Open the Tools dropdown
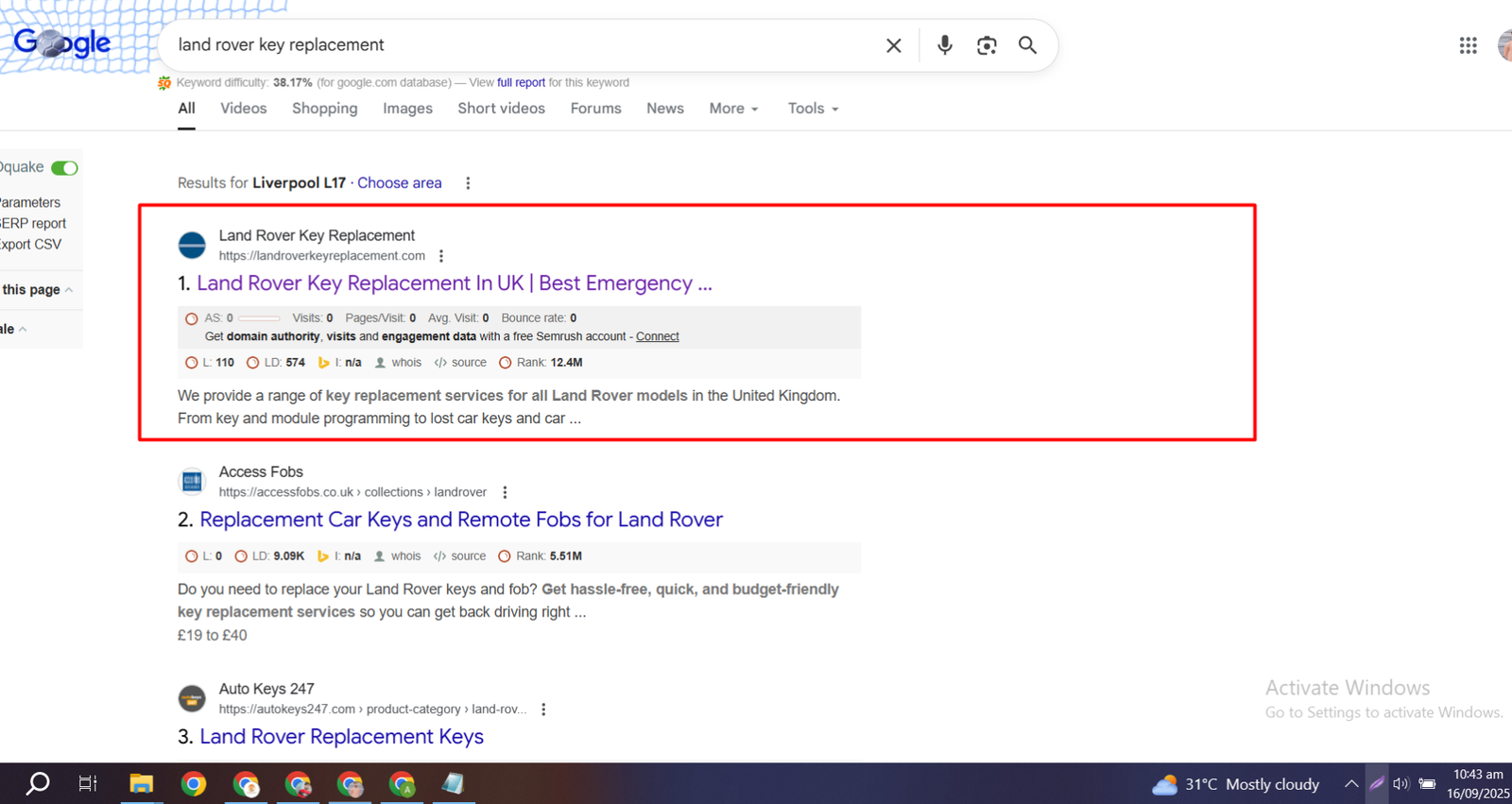 [813, 109]
